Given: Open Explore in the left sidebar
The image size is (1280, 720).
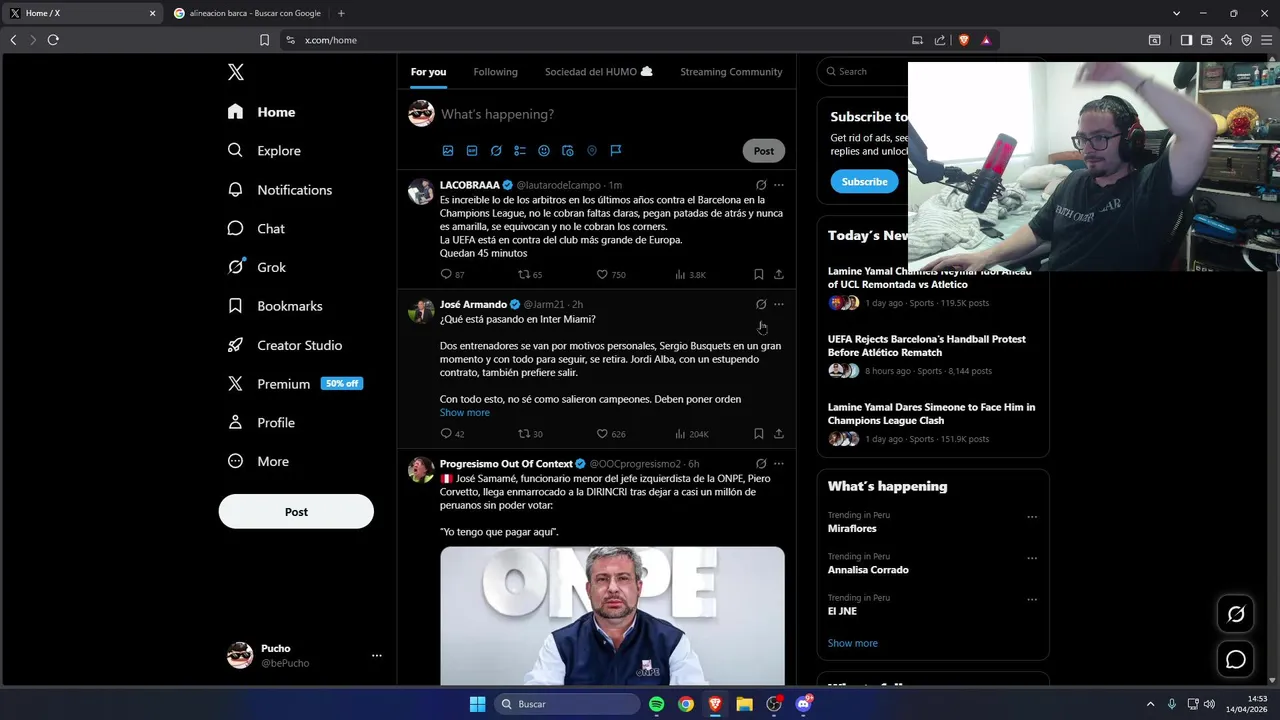Looking at the screenshot, I should pos(264,151).
